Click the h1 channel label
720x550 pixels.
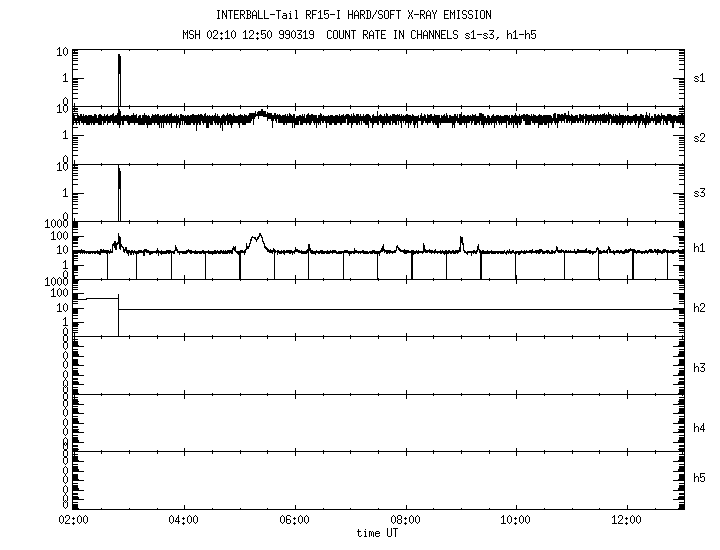coord(700,250)
